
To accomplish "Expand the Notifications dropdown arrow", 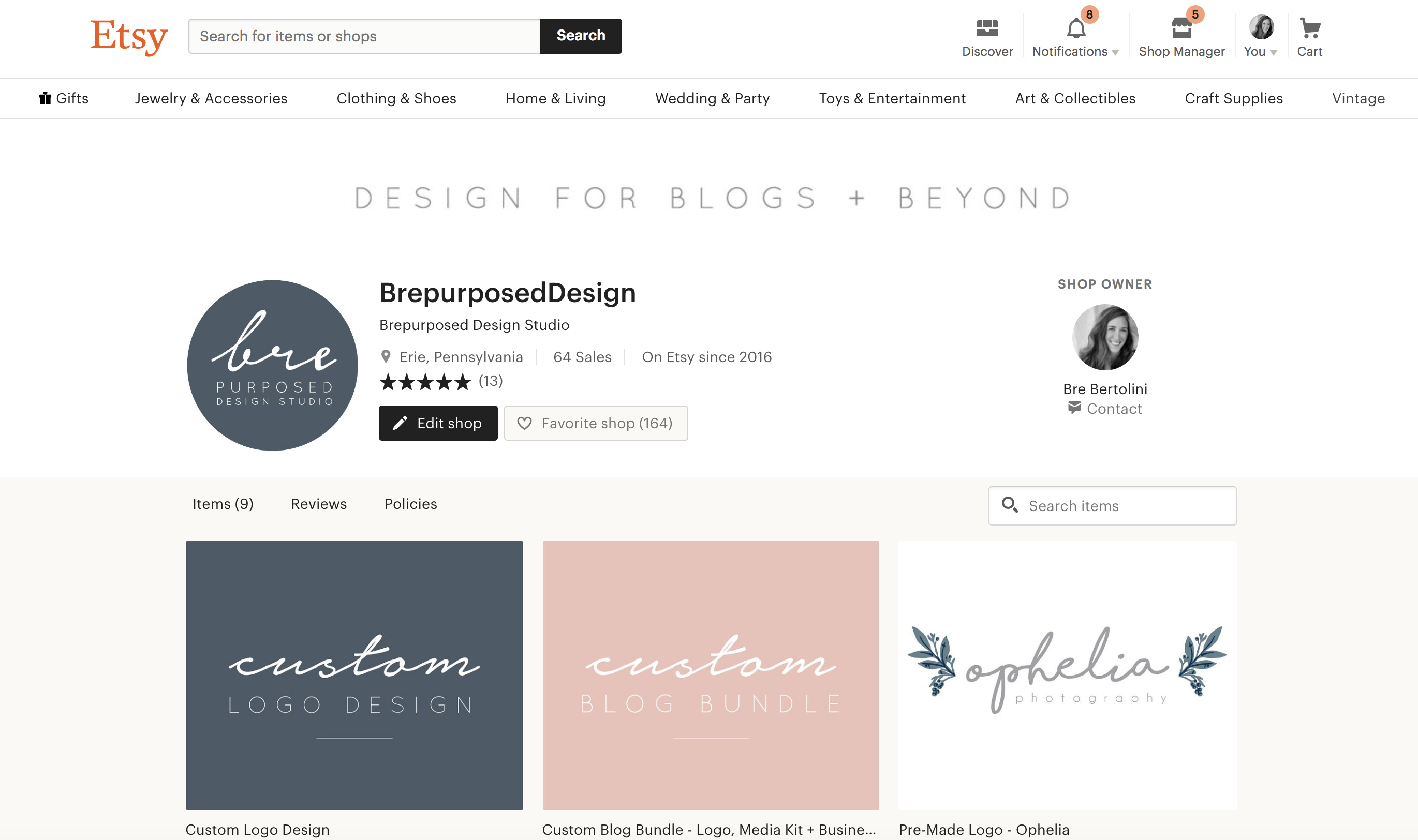I will click(1115, 53).
